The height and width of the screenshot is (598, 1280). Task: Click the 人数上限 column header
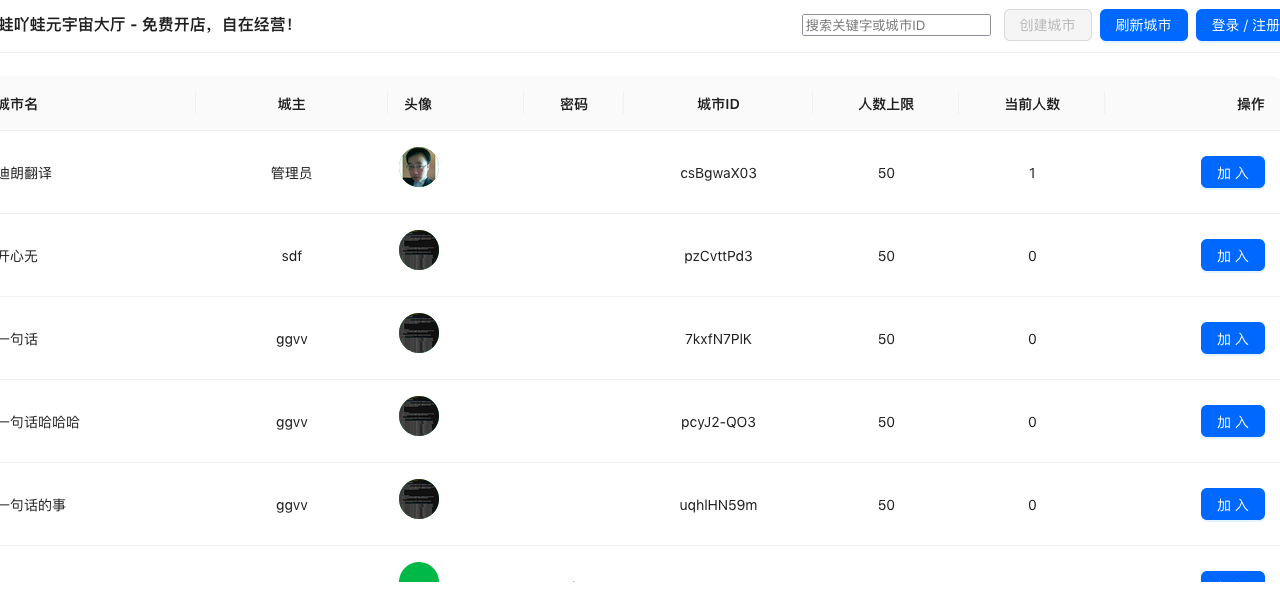pyautogui.click(x=886, y=104)
